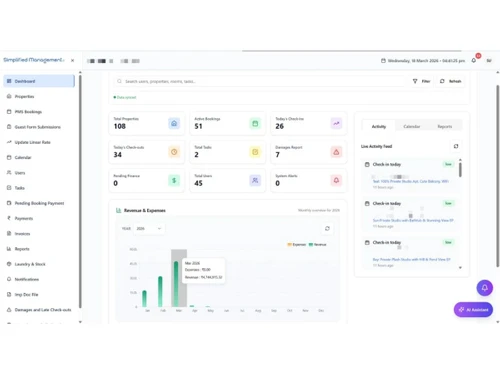The image size is (500, 375).
Task: Open the first Check-in today property link
Action: [x=410, y=181]
